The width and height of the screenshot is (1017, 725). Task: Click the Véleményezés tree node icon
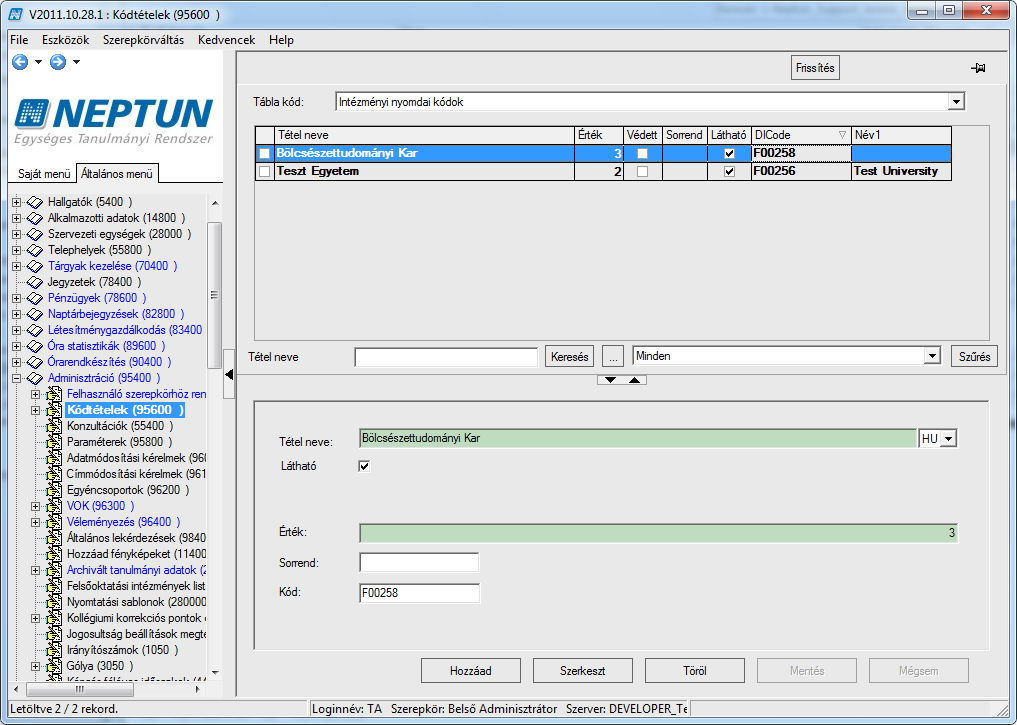[54, 522]
